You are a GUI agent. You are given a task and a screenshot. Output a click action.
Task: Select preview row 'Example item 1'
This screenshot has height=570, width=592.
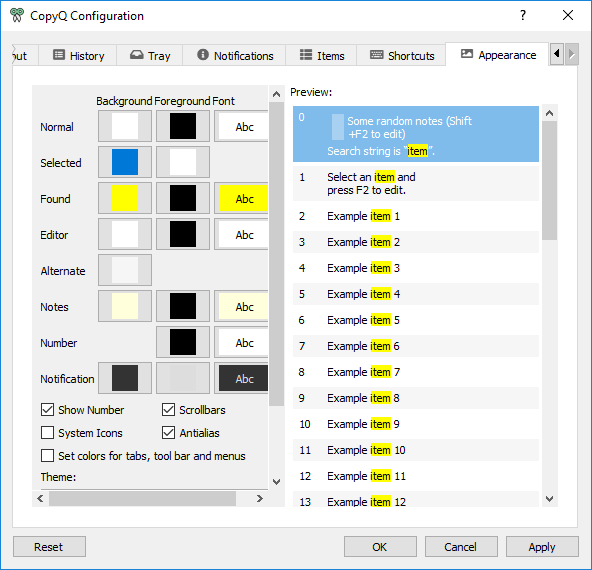pyautogui.click(x=416, y=216)
